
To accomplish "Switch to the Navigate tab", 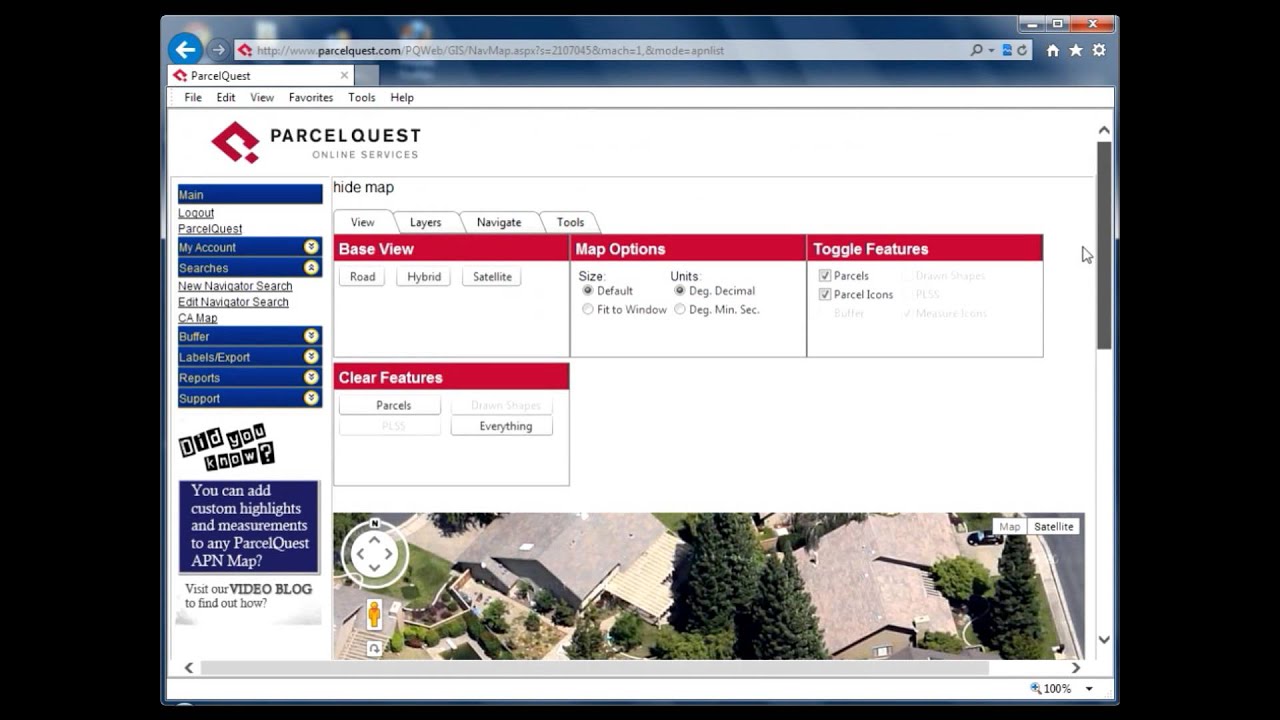I will click(499, 222).
